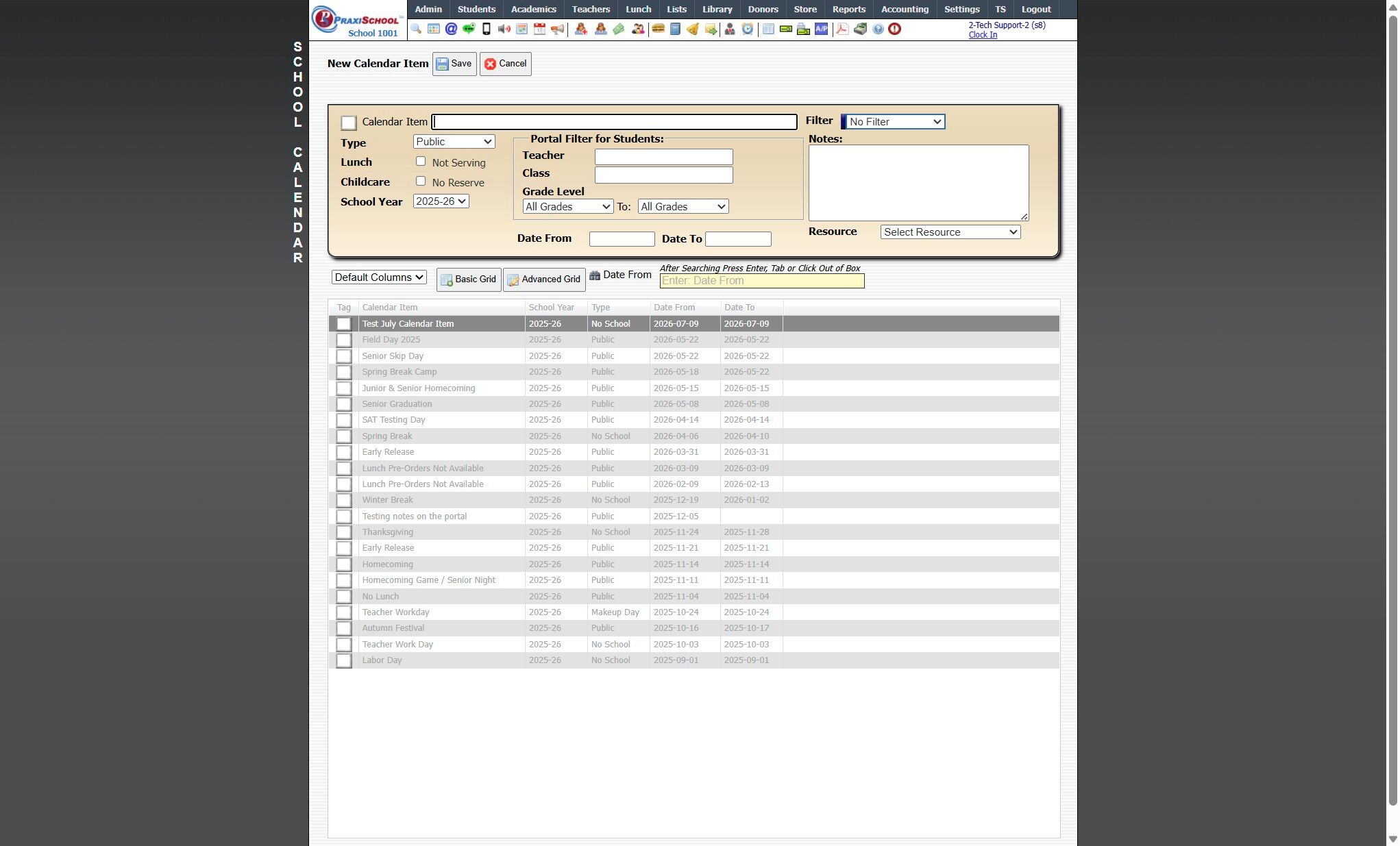Expand the Select Resource dropdown
The image size is (1400, 846).
(x=950, y=232)
